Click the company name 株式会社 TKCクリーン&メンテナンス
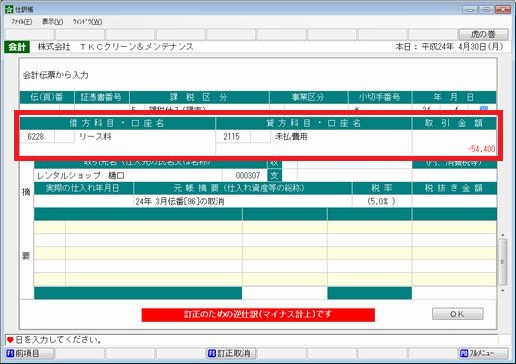516x364 pixels. click(x=116, y=47)
